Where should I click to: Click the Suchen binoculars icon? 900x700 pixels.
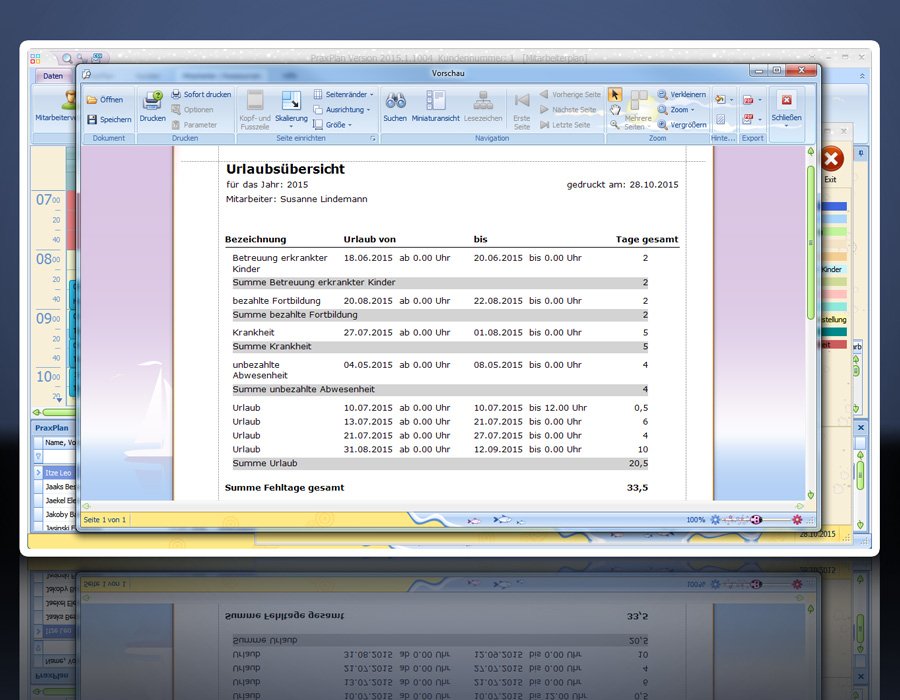pos(395,100)
